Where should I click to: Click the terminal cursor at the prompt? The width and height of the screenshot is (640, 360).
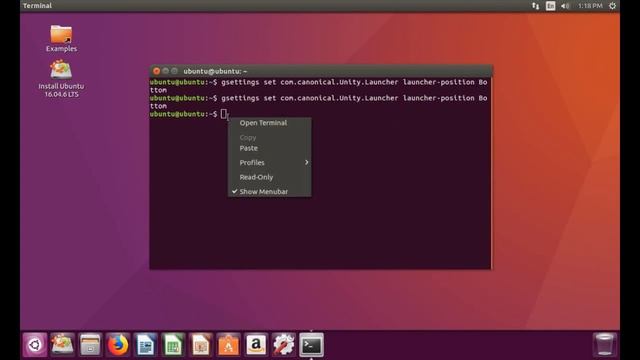223,114
